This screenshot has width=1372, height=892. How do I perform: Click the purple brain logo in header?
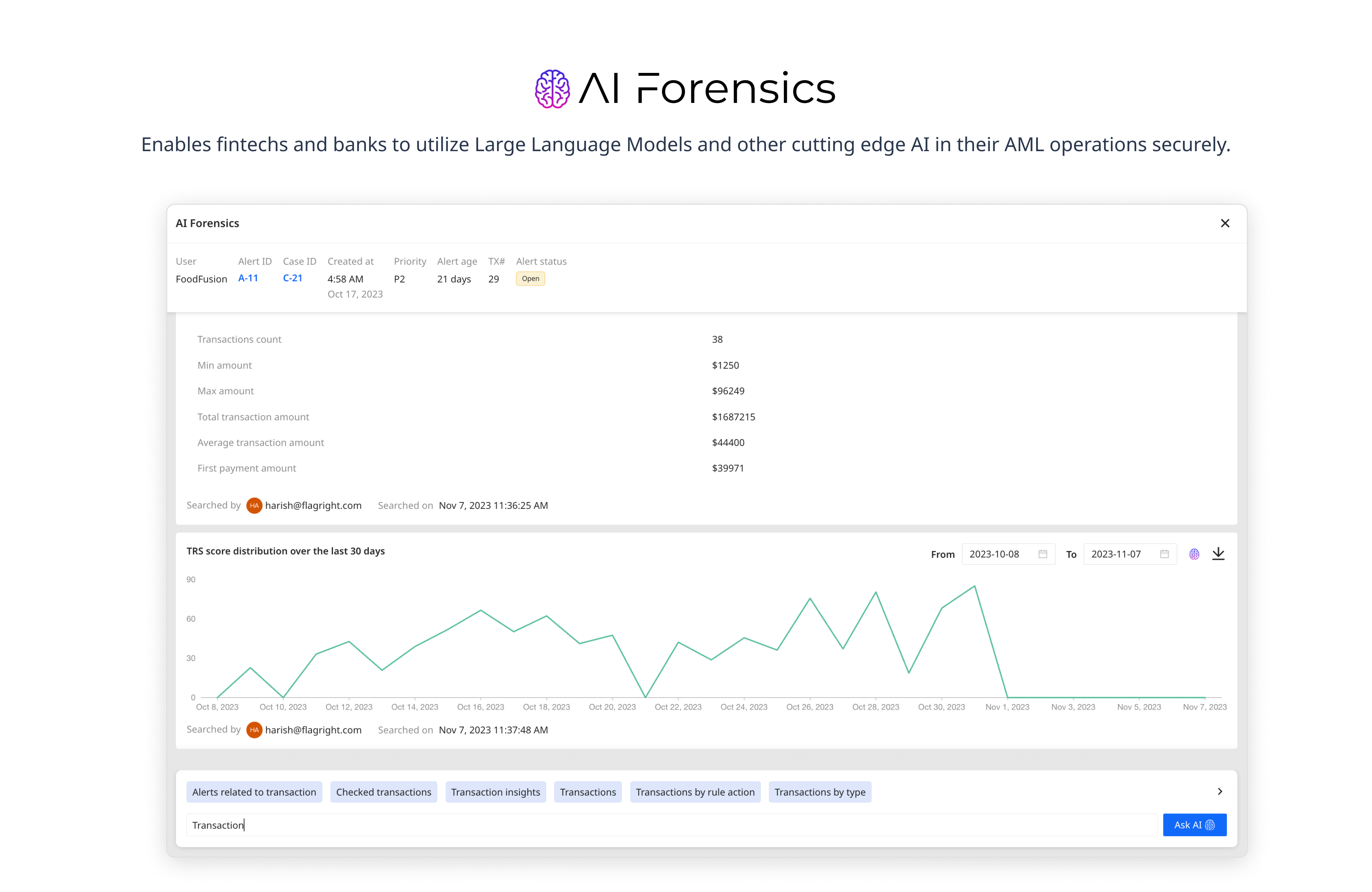552,89
